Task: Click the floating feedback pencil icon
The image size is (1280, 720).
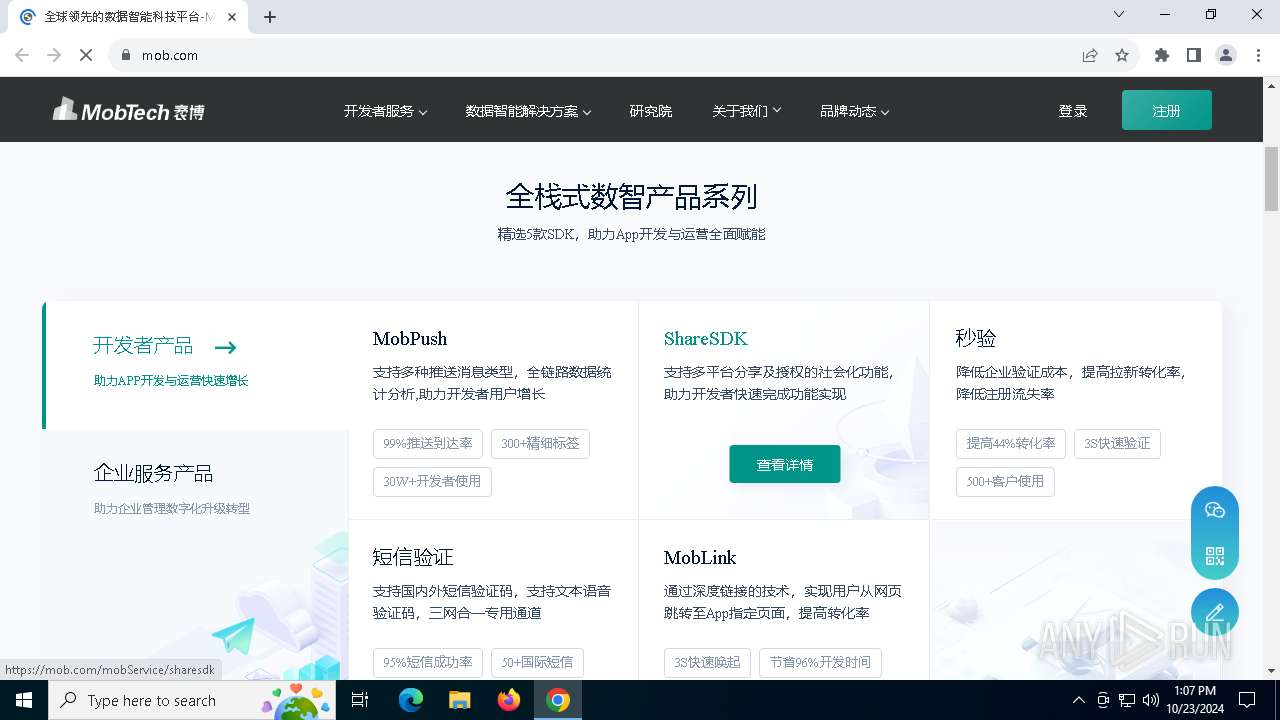Action: point(1215,612)
